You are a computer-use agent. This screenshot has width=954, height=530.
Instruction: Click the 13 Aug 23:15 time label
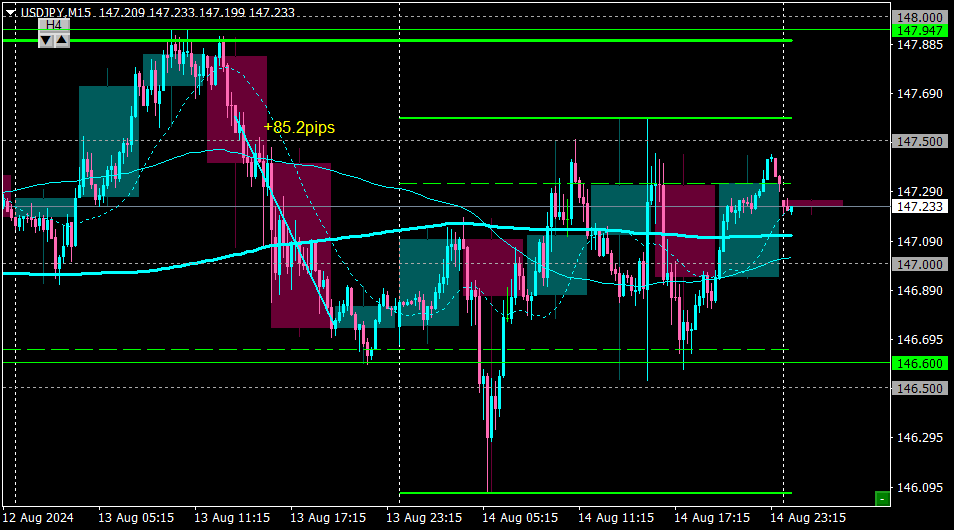(424, 518)
